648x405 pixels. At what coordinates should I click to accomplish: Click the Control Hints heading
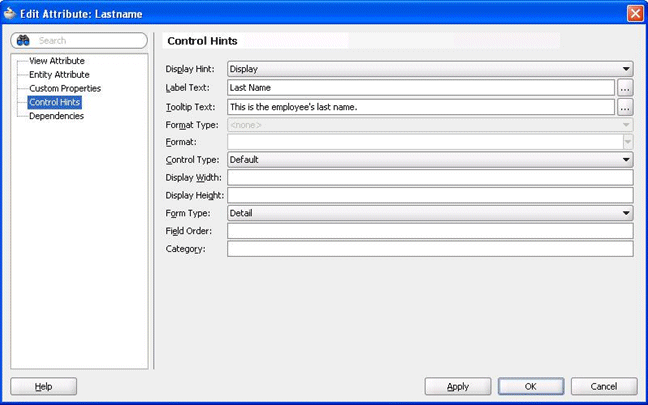point(202,41)
